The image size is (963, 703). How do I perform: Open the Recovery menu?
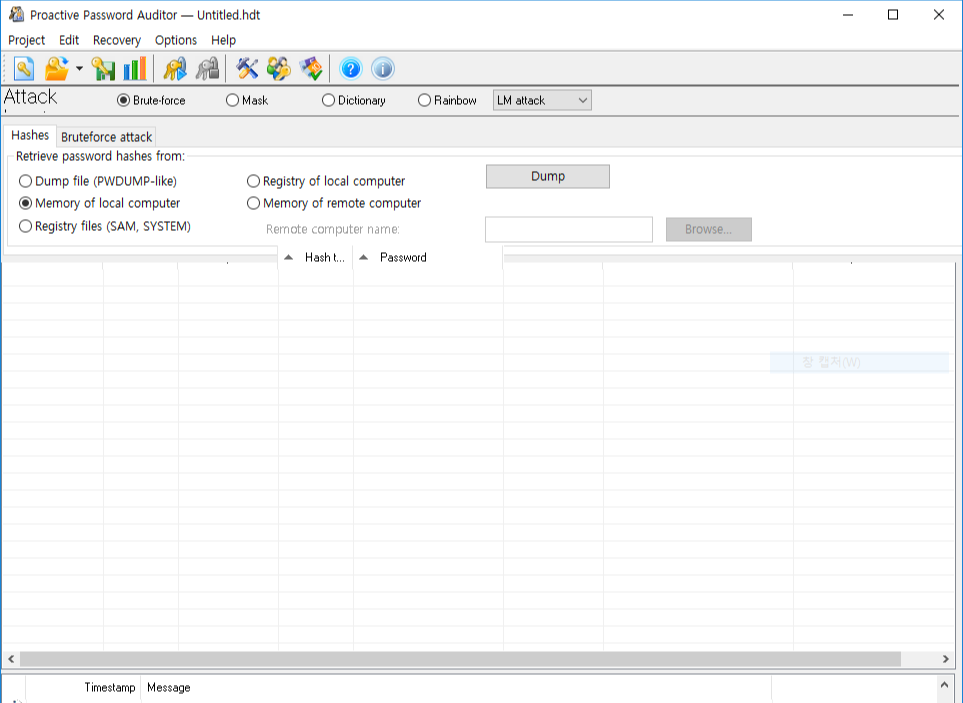tap(117, 40)
